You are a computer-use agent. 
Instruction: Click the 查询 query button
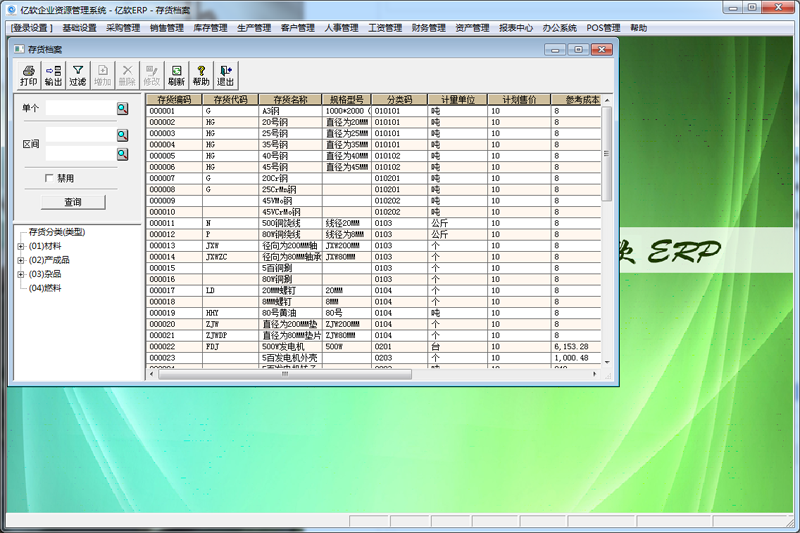tap(73, 202)
